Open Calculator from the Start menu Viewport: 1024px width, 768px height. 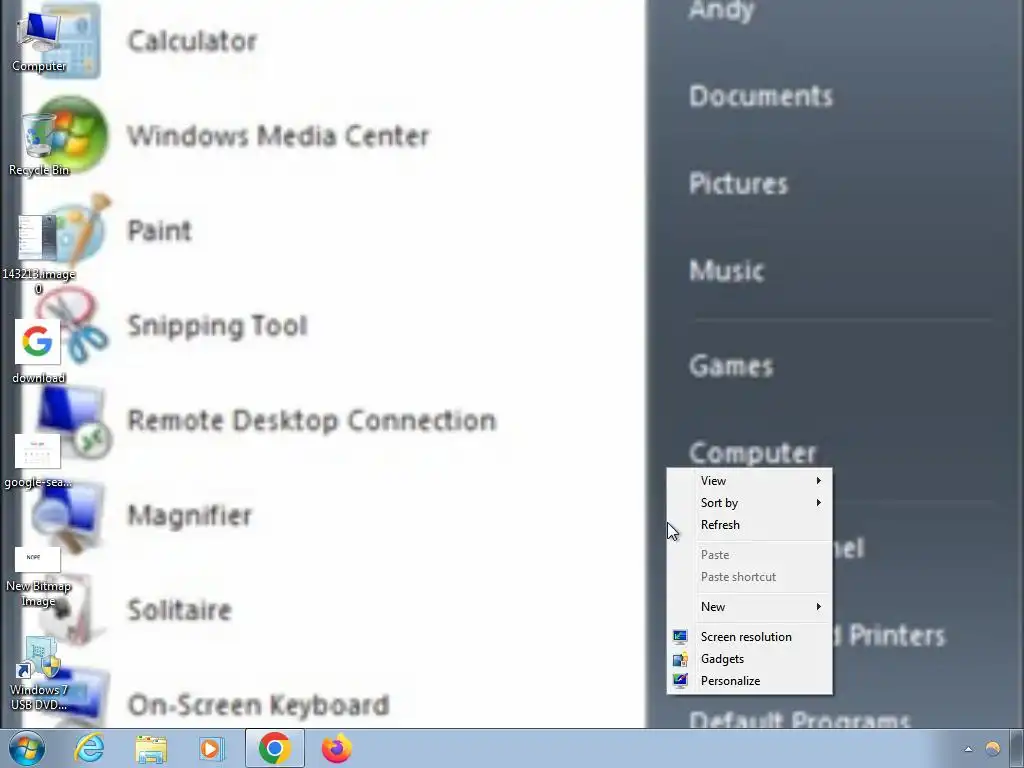(193, 41)
